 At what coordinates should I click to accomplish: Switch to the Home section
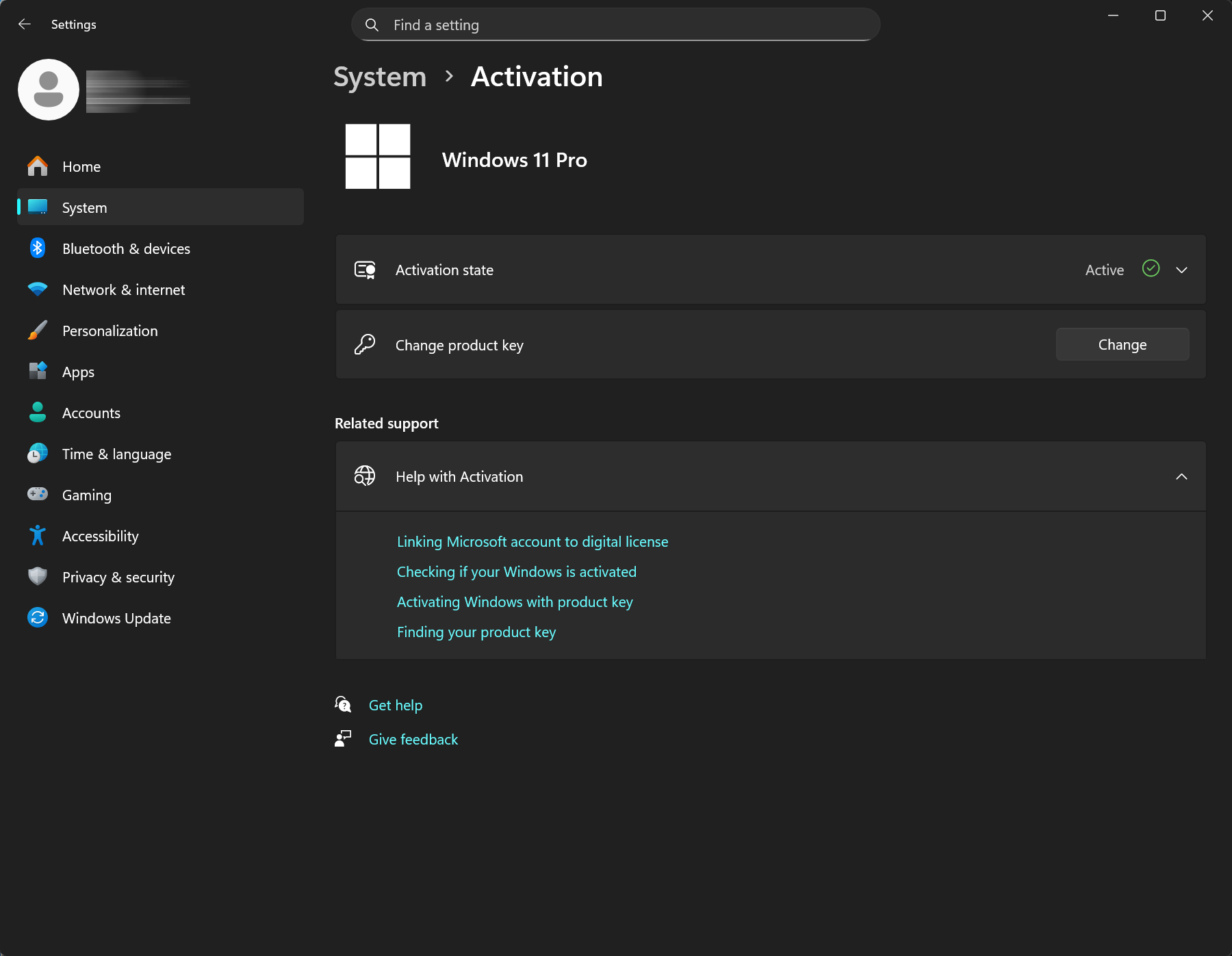pos(81,166)
